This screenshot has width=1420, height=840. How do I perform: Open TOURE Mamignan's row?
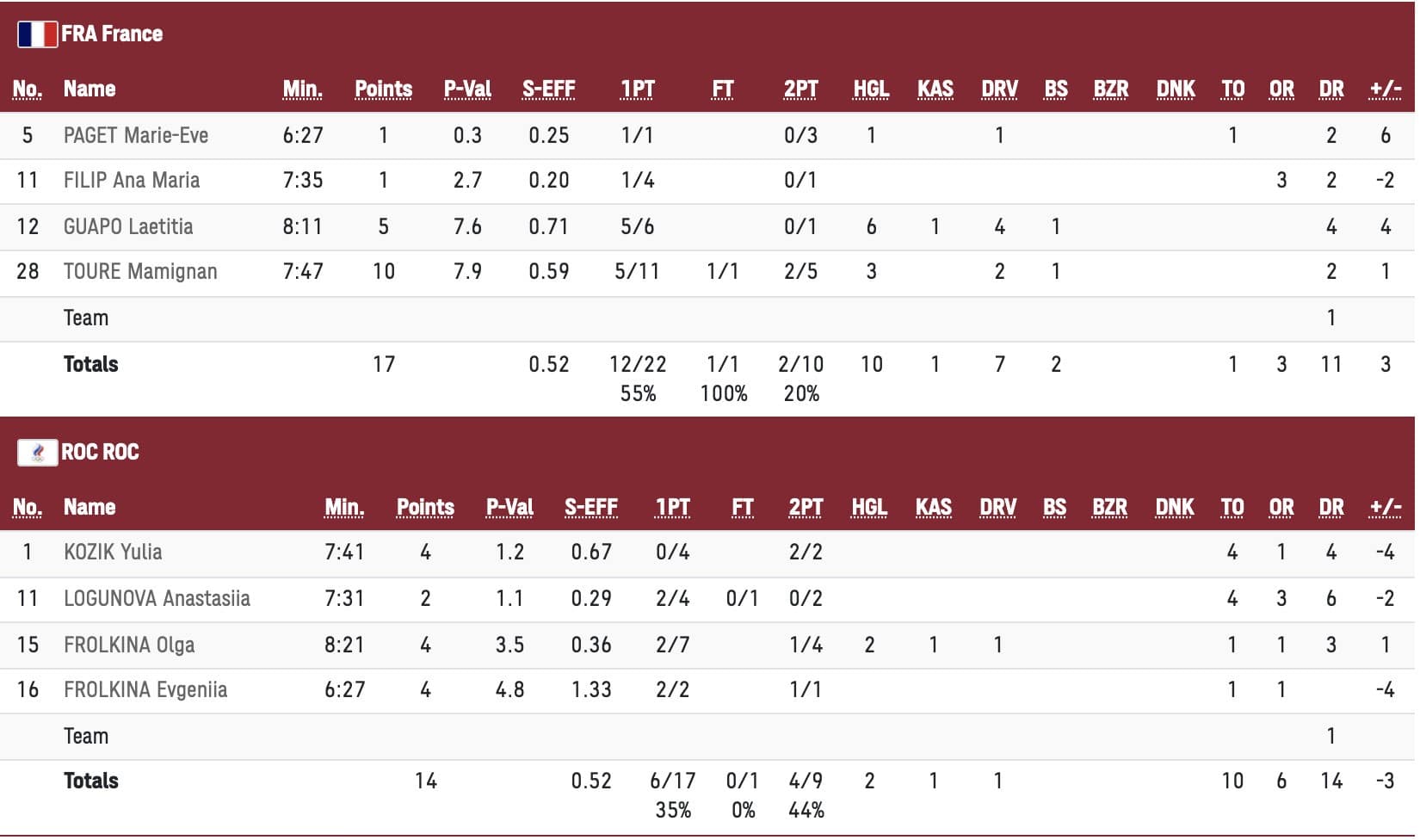pos(707,272)
